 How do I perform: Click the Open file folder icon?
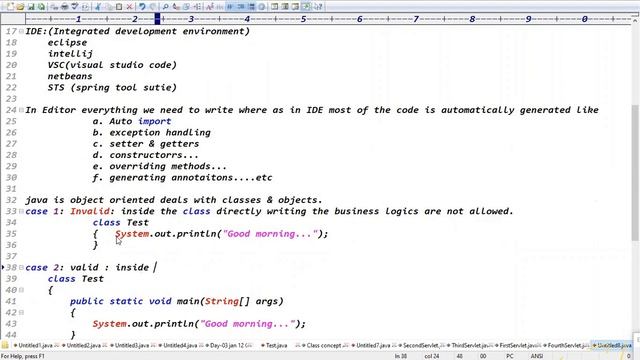pos(20,7)
